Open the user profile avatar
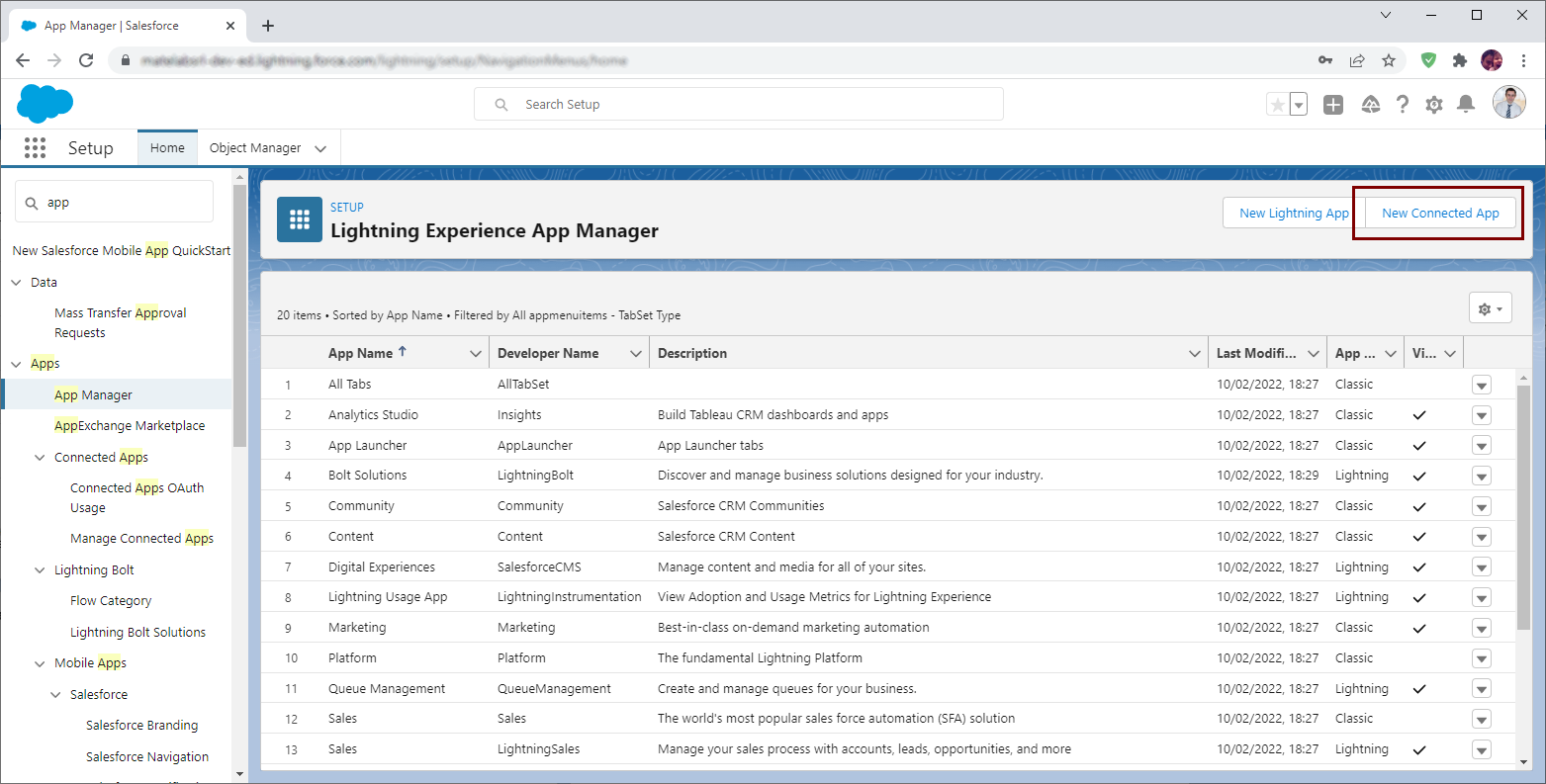This screenshot has width=1546, height=784. click(x=1509, y=103)
